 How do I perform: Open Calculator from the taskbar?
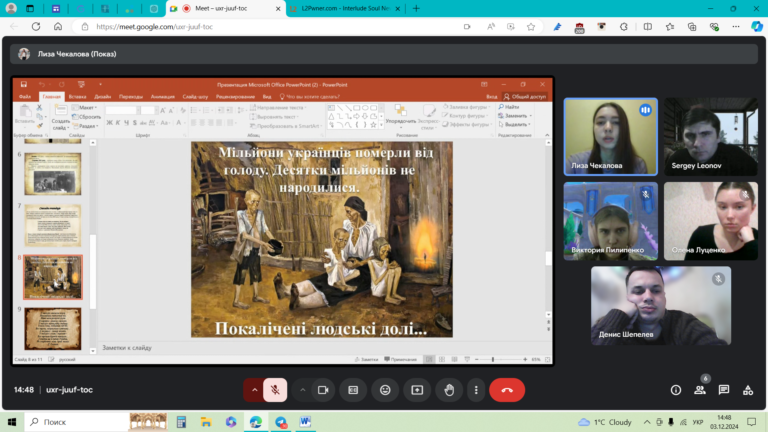pos(181,422)
